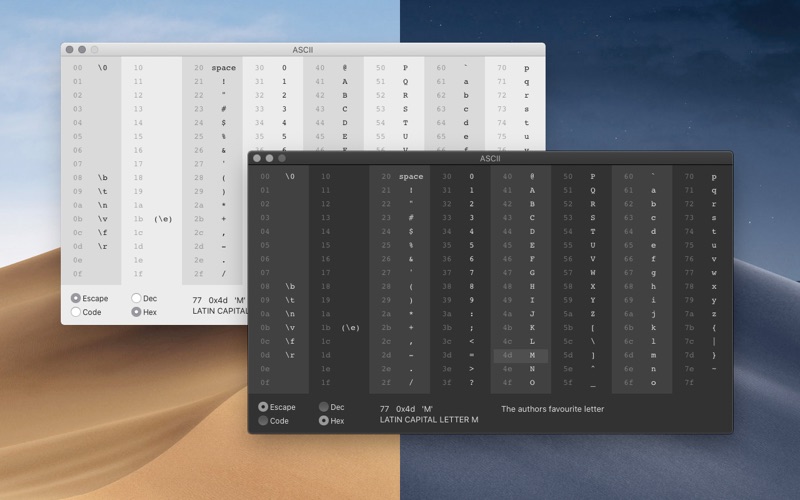The width and height of the screenshot is (800, 500).
Task: Click the 41 A row in dark window
Action: click(x=520, y=190)
